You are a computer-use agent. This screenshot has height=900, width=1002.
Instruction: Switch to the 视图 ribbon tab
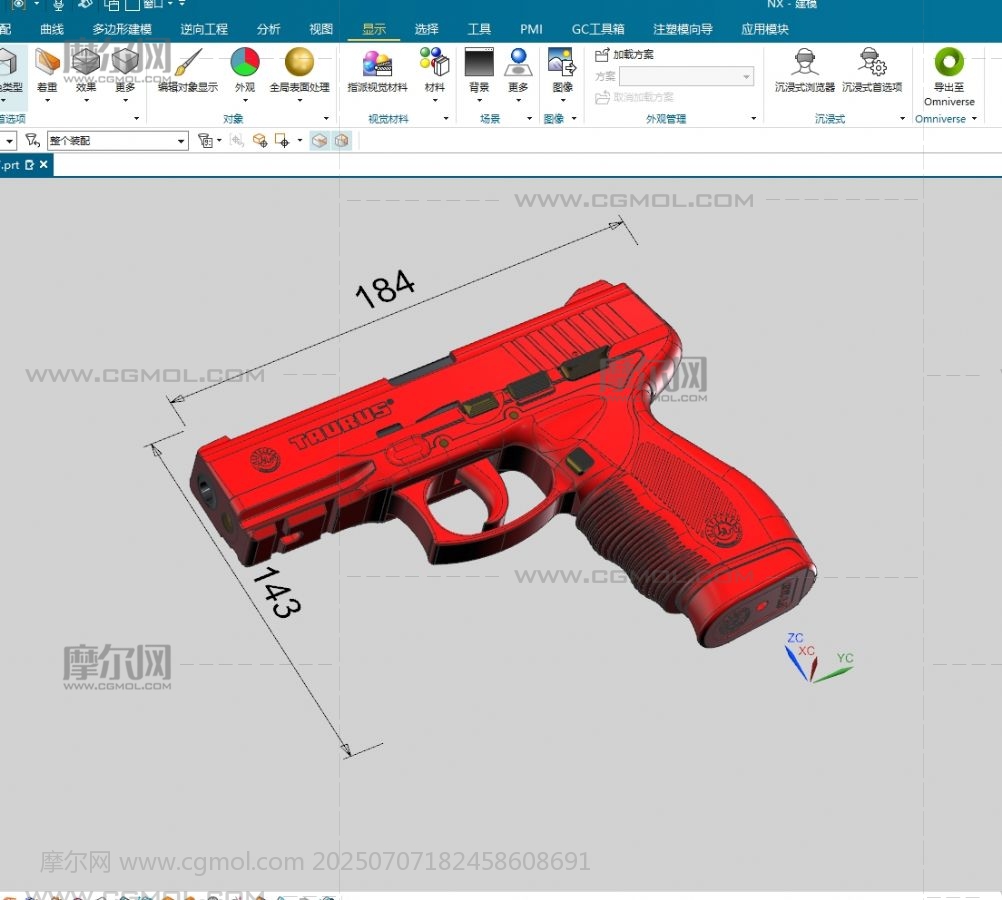[321, 29]
